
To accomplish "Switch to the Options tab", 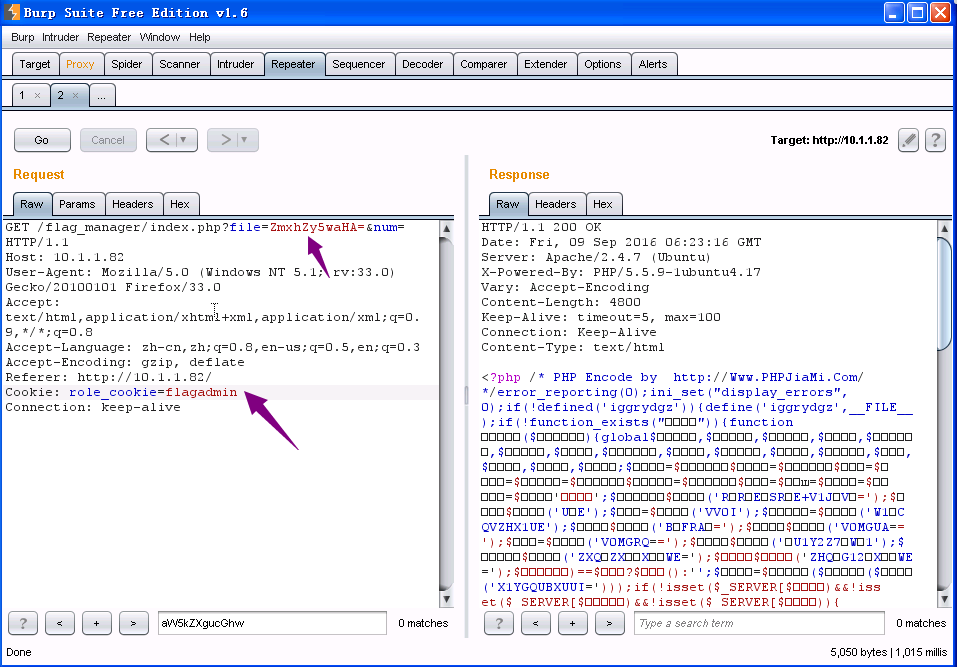I will point(603,64).
